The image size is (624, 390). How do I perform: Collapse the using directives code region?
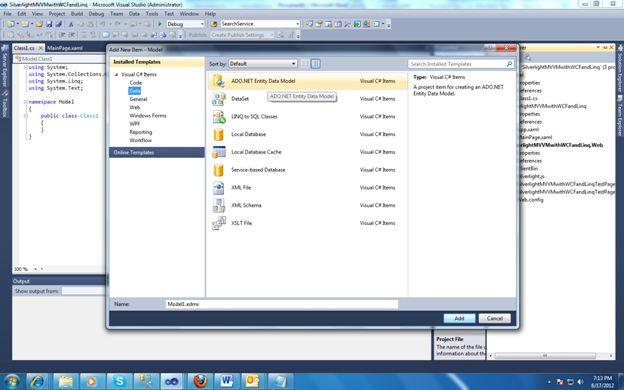pyautogui.click(x=25, y=68)
